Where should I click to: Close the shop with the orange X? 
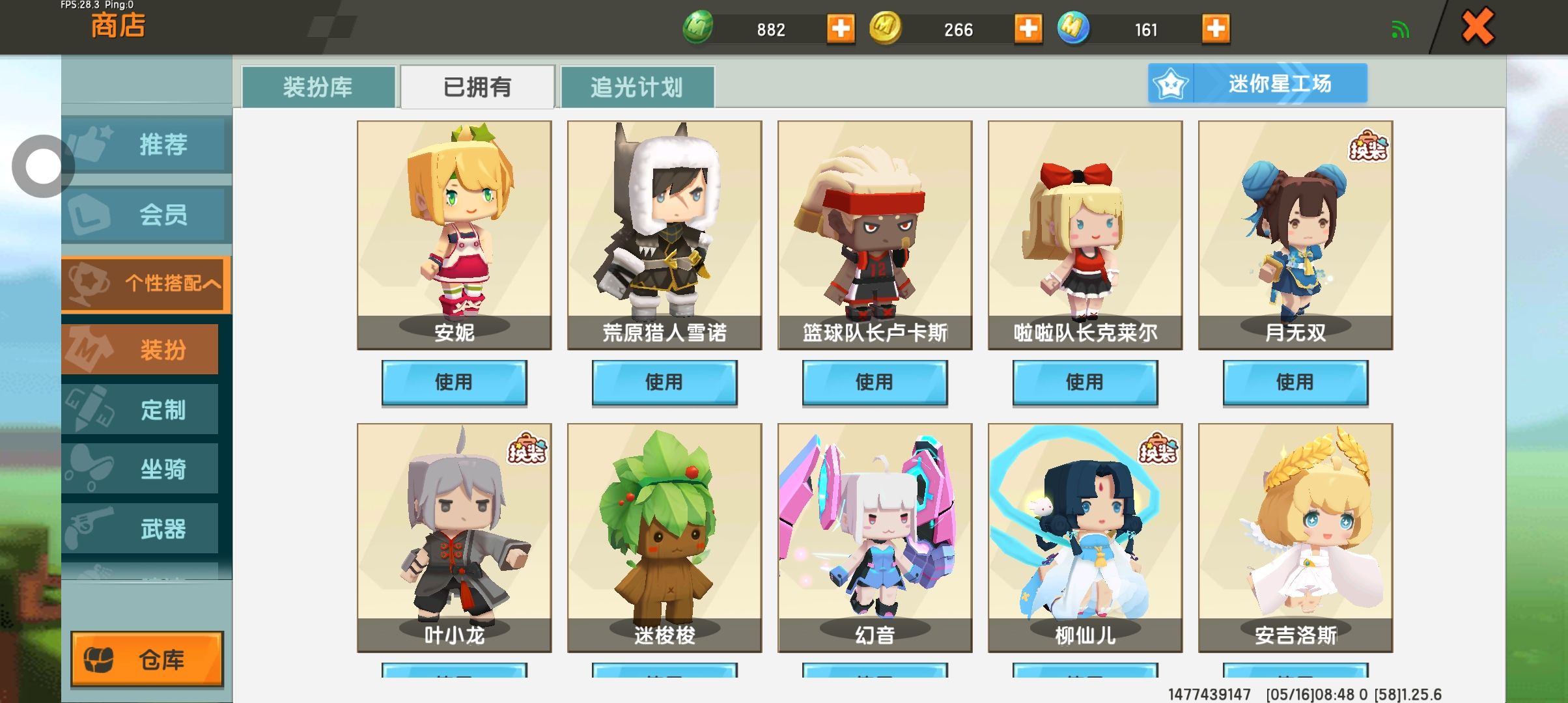pos(1477,27)
